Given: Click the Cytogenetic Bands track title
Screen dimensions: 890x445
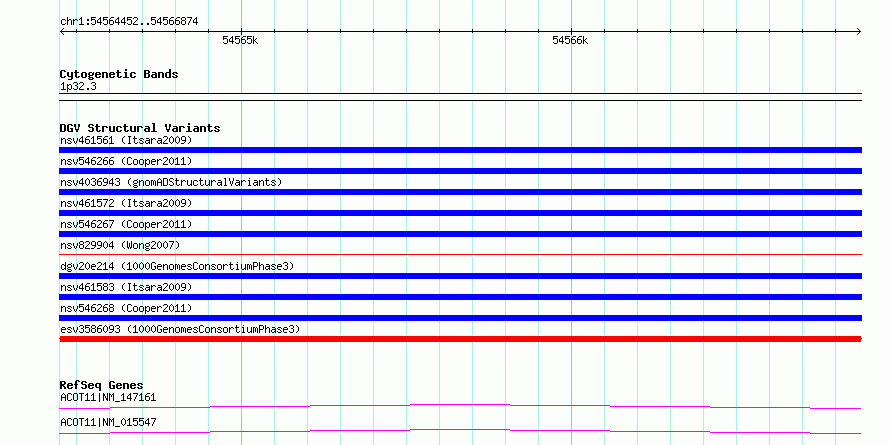Looking at the screenshot, I should click(119, 74).
